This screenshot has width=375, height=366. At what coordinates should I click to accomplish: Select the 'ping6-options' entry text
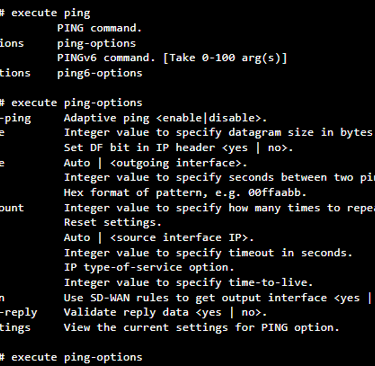click(x=100, y=73)
